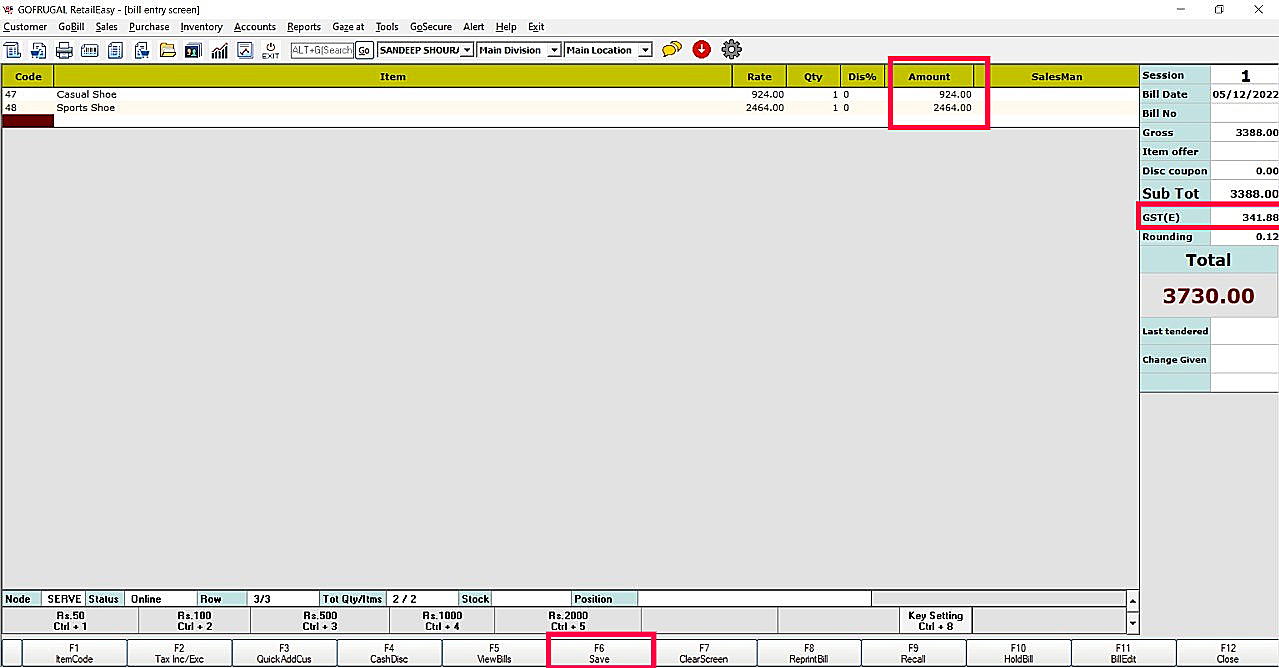The image size is (1279, 668).
Task: Click the bar chart toolbar icon
Action: (x=219, y=50)
